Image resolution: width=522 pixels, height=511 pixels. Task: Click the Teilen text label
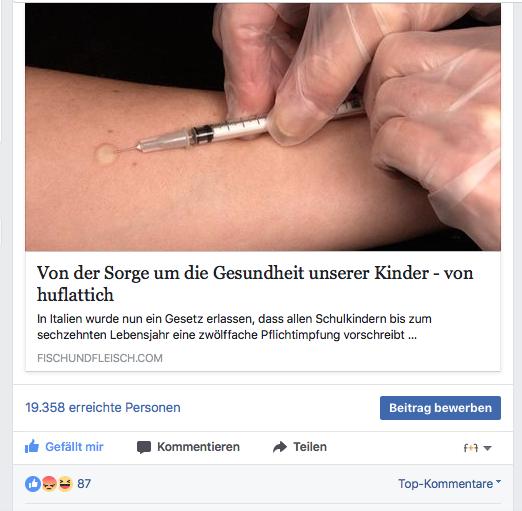[x=310, y=447]
